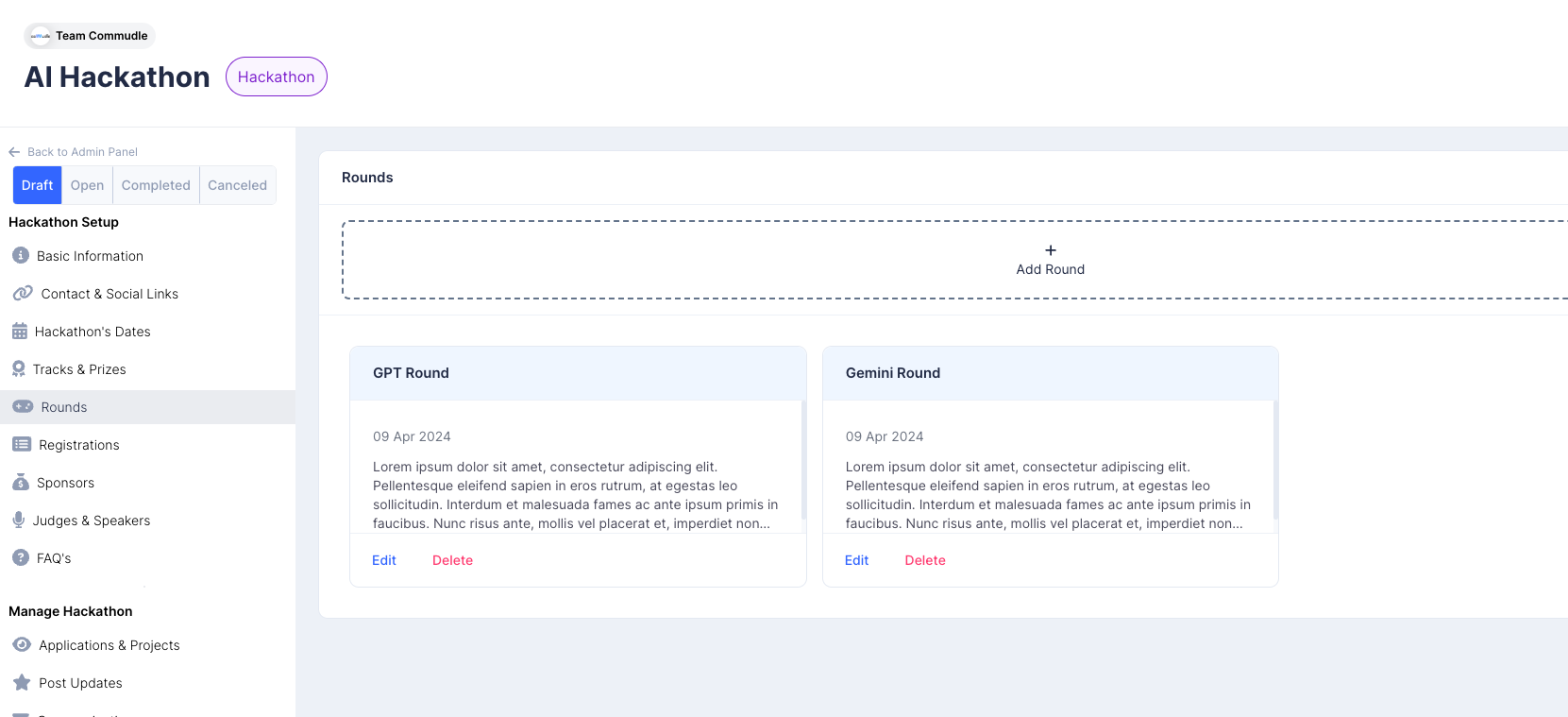Edit the GPT Round
Viewport: 1568px width, 717px height.
384,560
